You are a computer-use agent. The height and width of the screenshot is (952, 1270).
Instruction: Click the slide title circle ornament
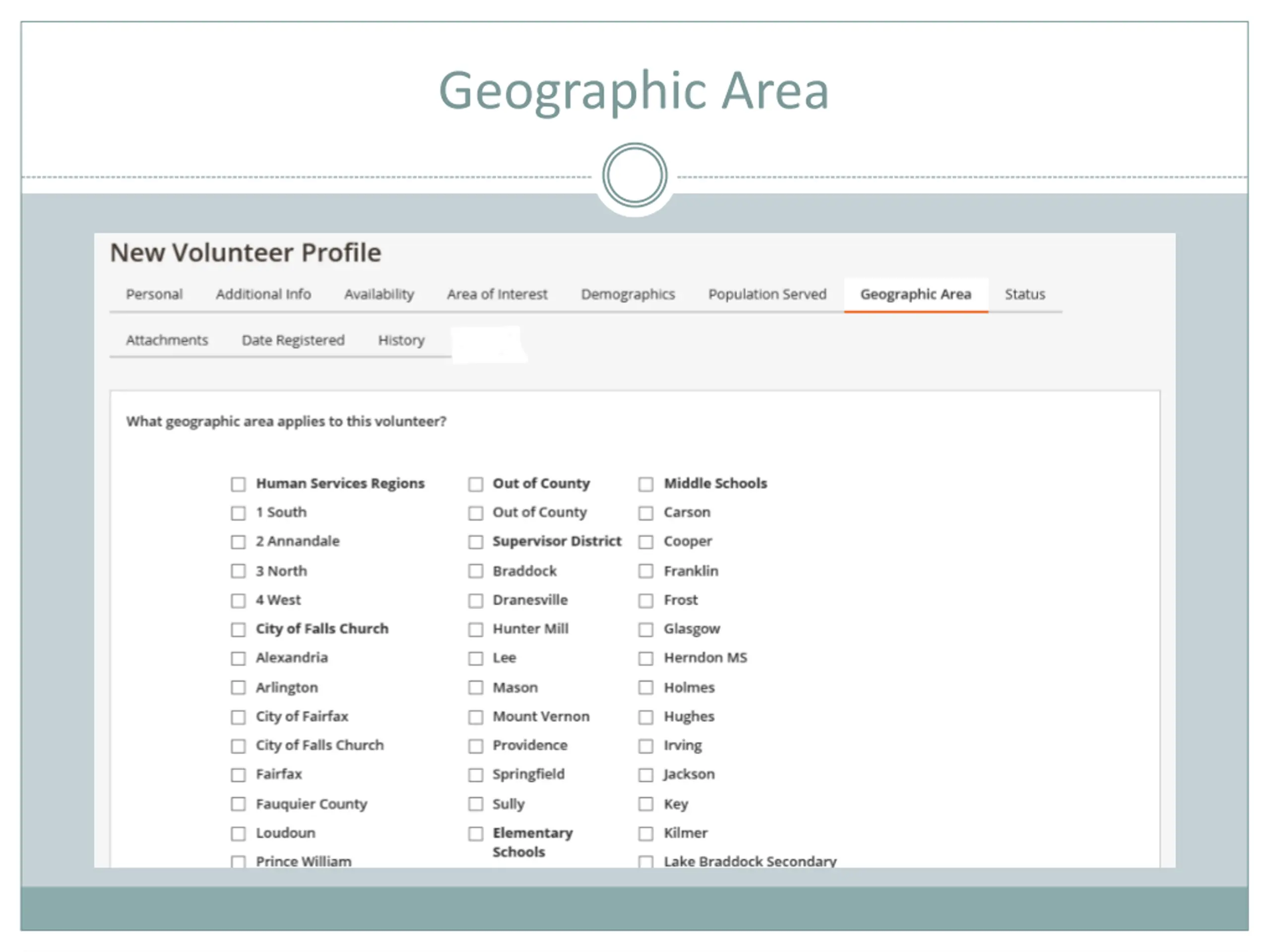[635, 175]
